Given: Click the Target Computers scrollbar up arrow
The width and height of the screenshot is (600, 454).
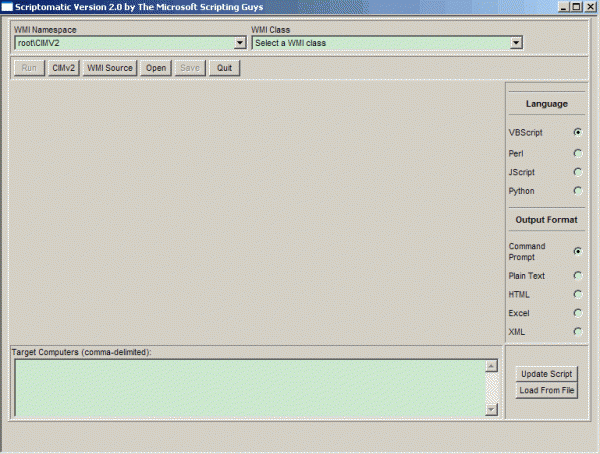Looking at the screenshot, I should pos(491,366).
